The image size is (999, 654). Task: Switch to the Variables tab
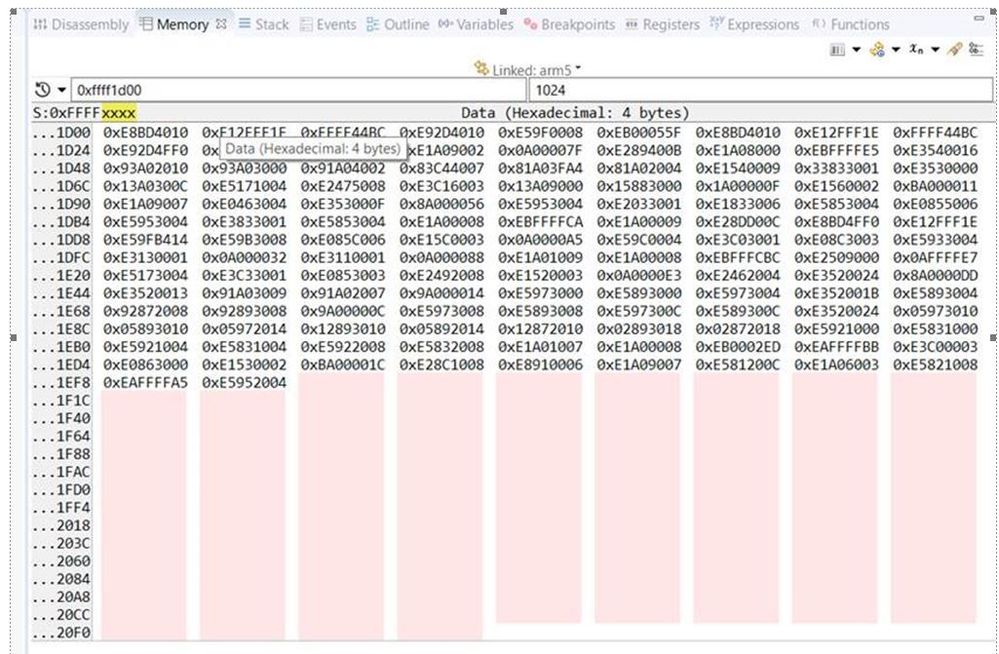pos(476,25)
